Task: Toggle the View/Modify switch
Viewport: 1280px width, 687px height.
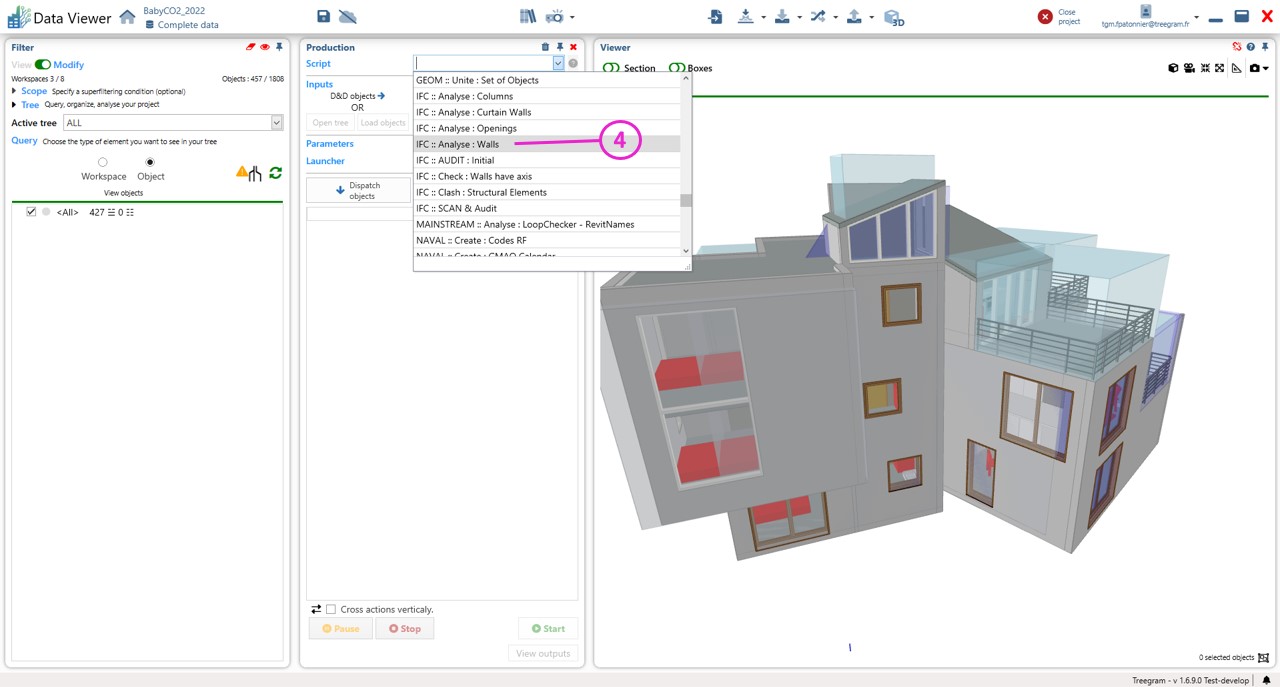Action: pos(43,65)
